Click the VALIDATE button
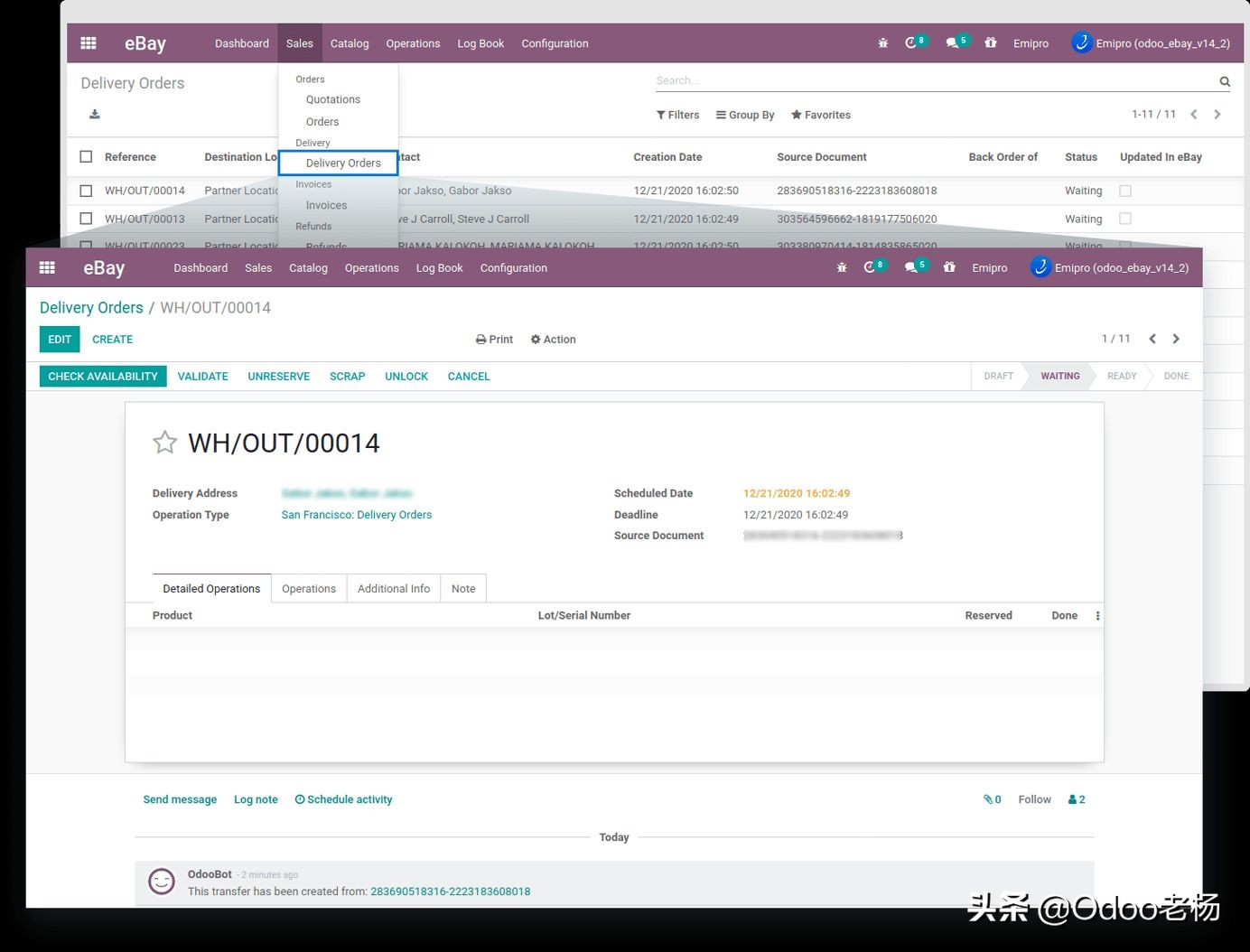 [202, 377]
